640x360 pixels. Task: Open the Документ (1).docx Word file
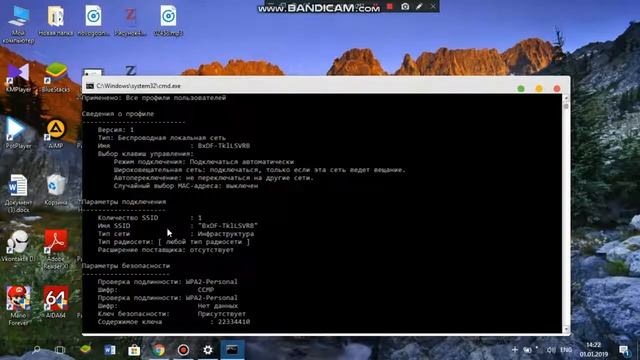click(x=18, y=193)
